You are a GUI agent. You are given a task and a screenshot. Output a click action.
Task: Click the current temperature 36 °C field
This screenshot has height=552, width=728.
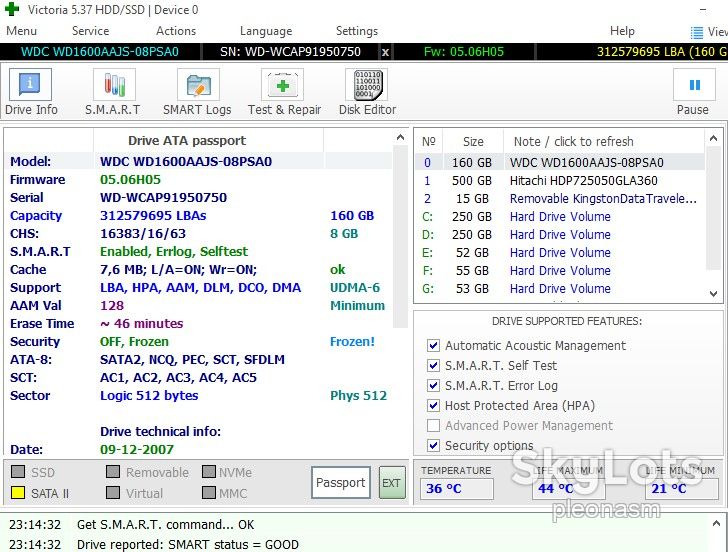[x=456, y=488]
